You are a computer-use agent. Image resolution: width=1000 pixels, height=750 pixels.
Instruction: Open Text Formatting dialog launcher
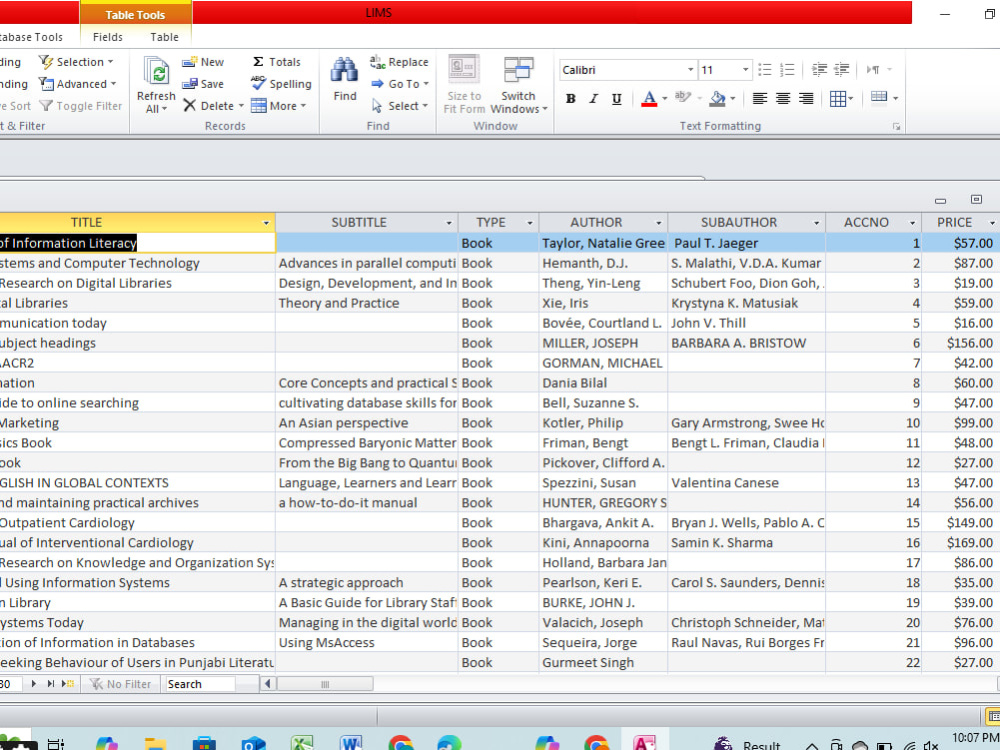pyautogui.click(x=896, y=127)
